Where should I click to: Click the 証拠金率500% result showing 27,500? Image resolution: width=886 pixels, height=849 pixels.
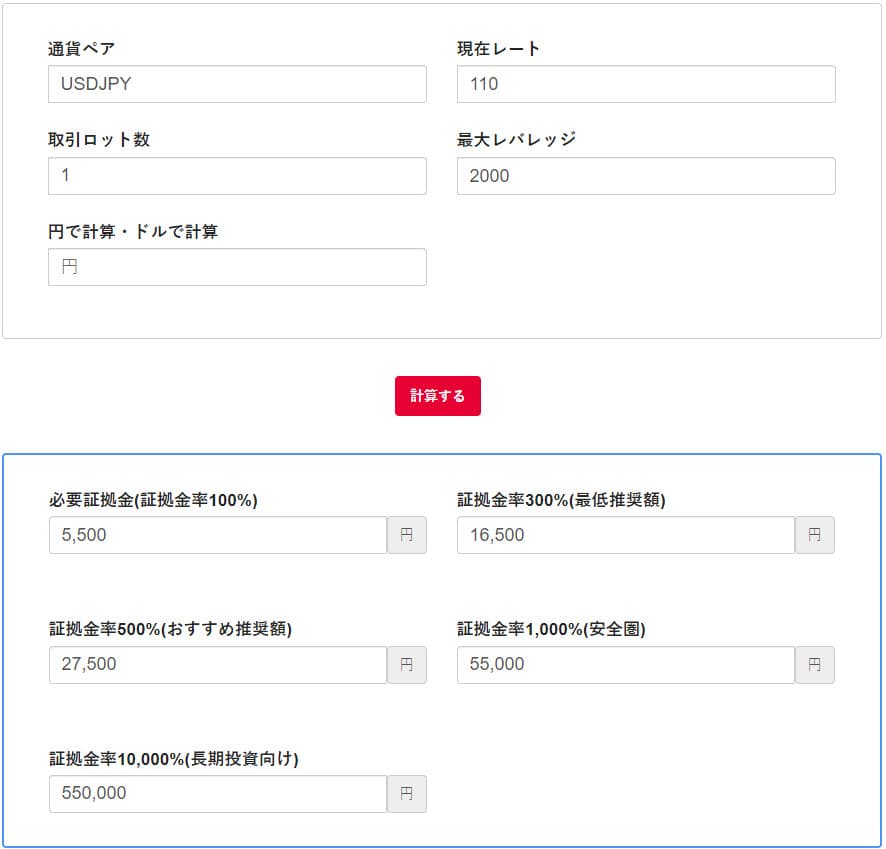click(x=217, y=665)
